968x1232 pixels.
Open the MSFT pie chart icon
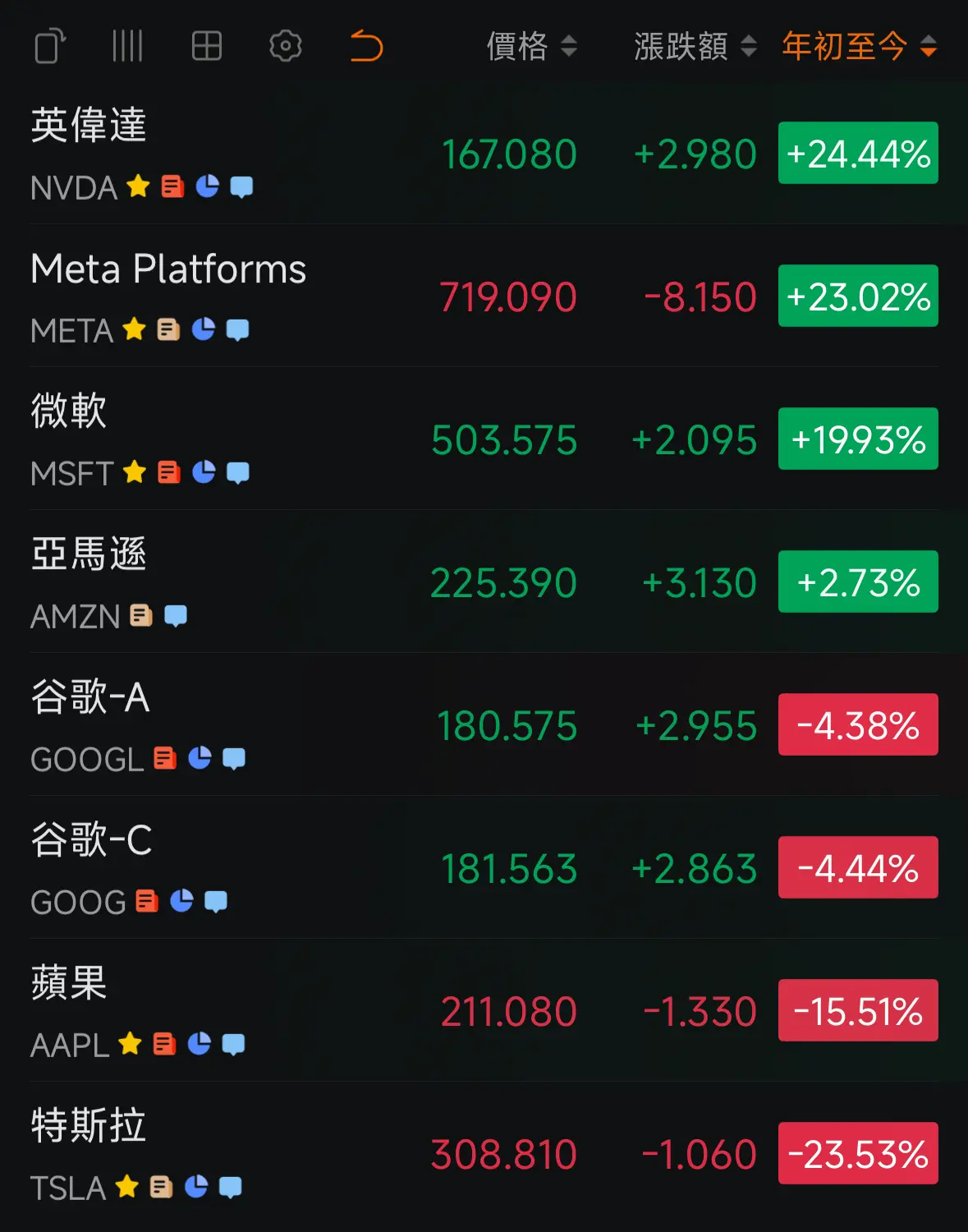(x=204, y=472)
